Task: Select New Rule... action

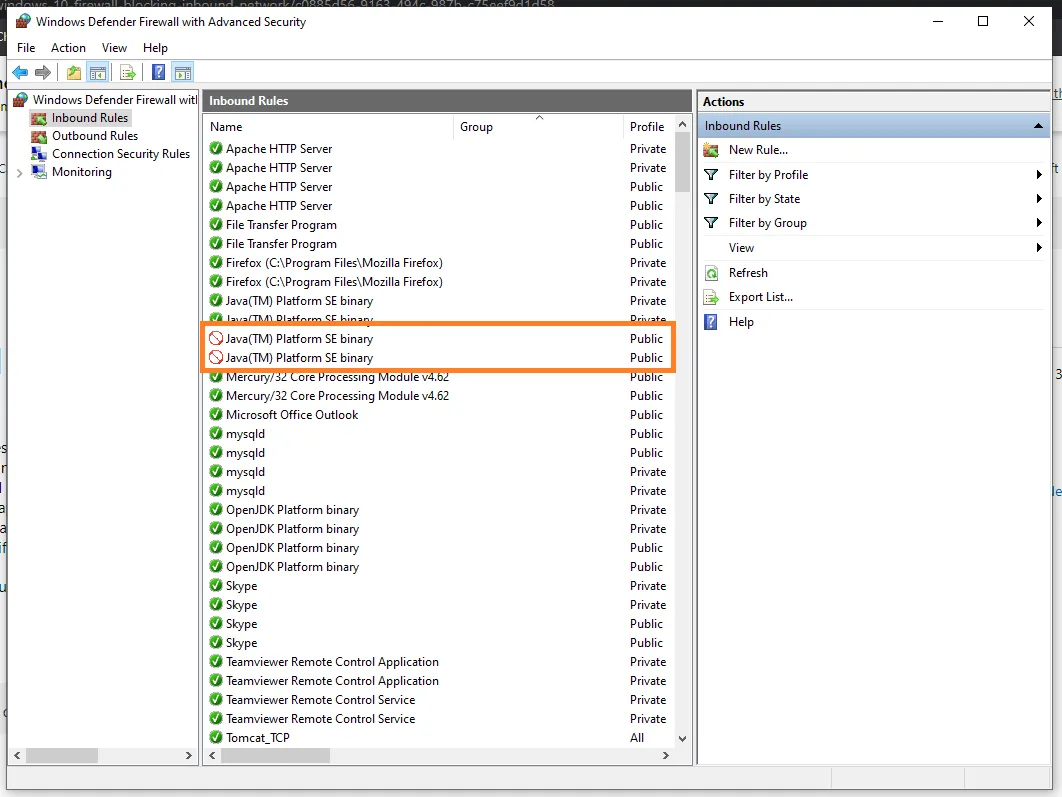Action: (x=758, y=150)
